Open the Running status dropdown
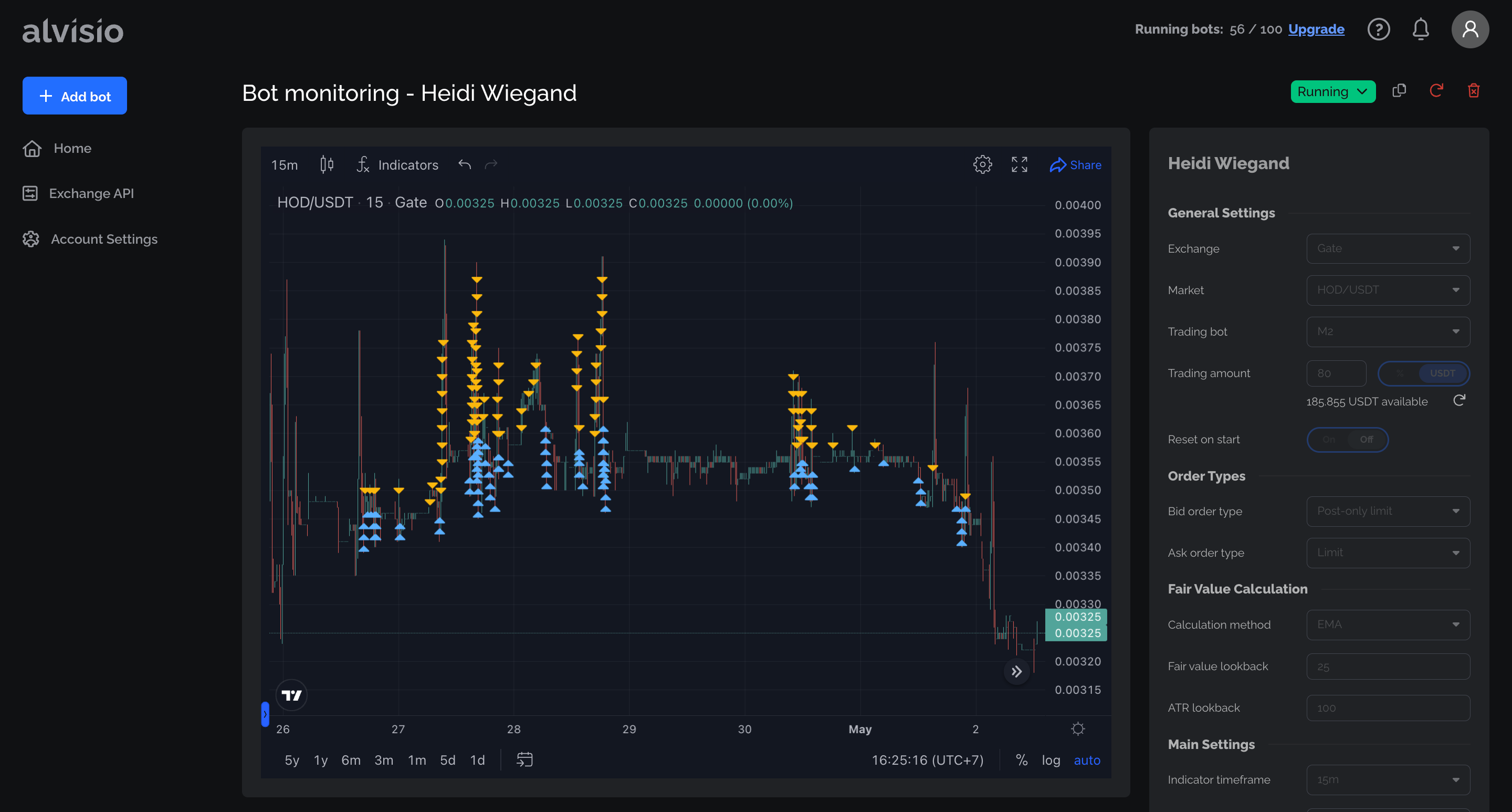1512x812 pixels. tap(1332, 91)
